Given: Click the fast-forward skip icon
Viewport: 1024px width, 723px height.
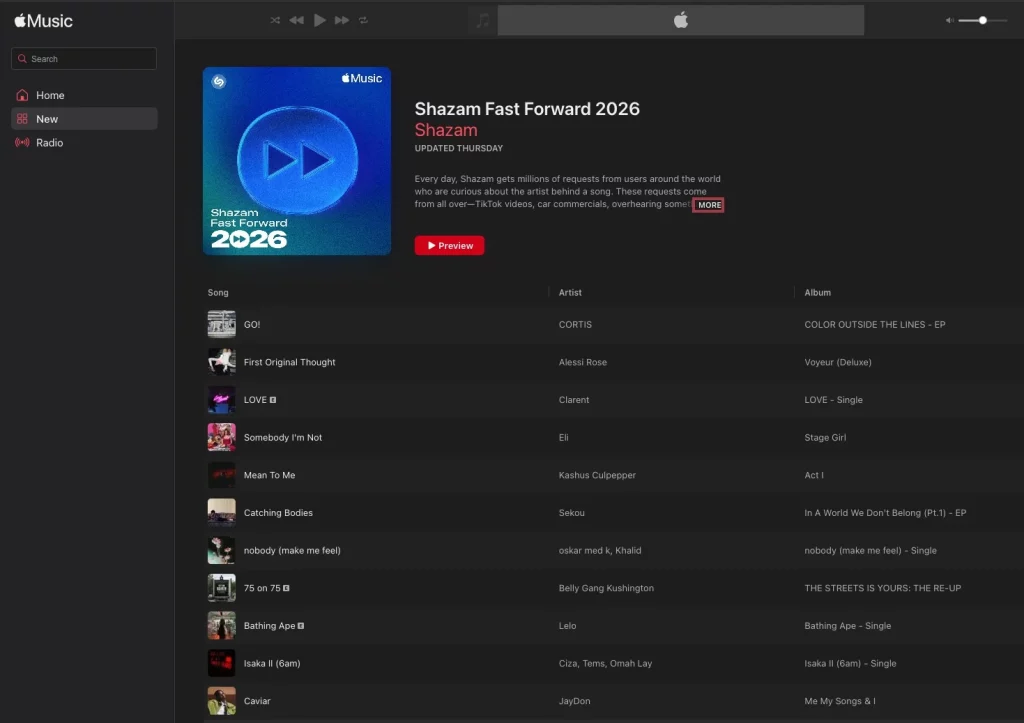Looking at the screenshot, I should [x=341, y=19].
